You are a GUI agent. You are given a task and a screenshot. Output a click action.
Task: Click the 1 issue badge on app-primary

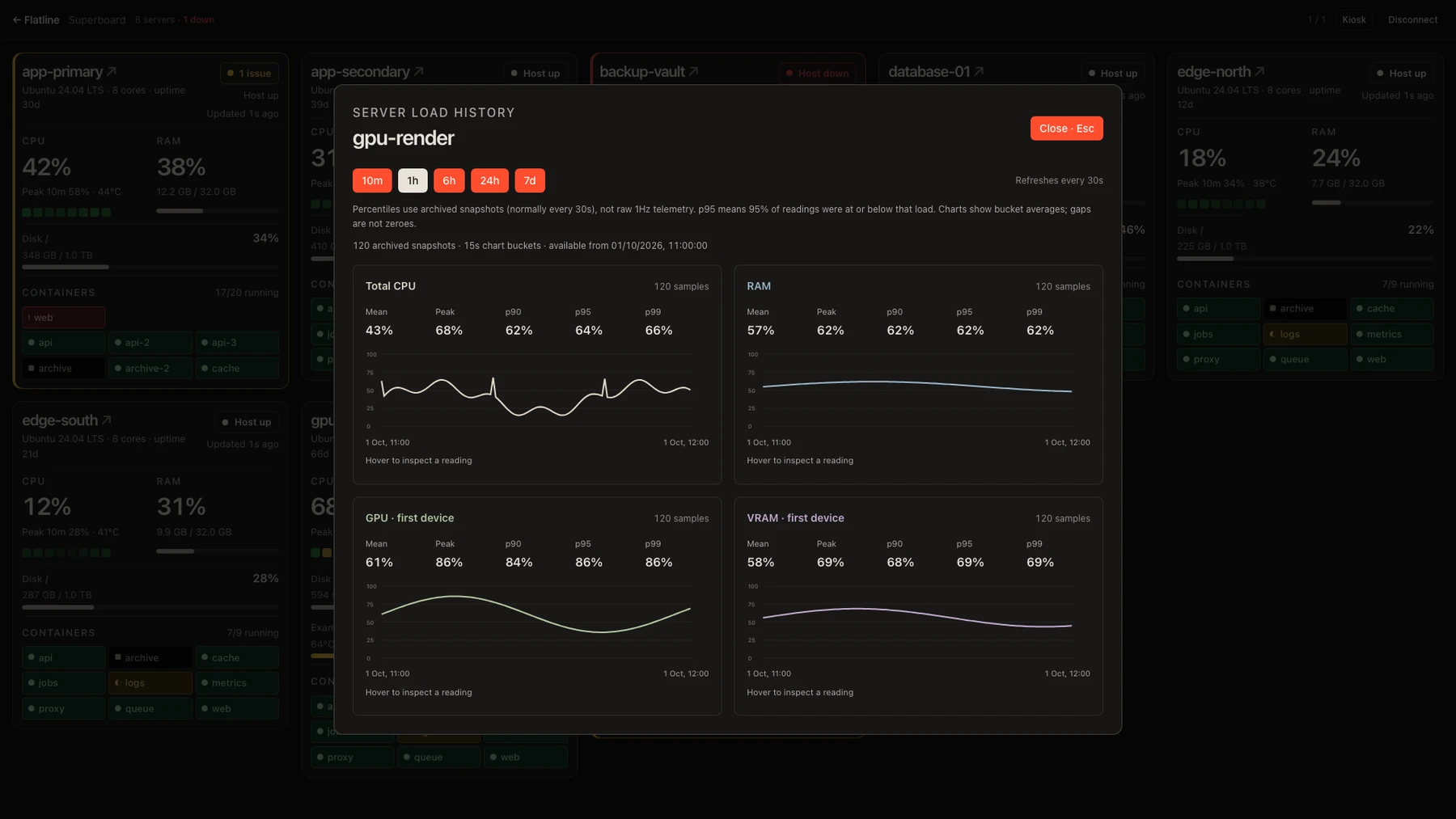249,73
